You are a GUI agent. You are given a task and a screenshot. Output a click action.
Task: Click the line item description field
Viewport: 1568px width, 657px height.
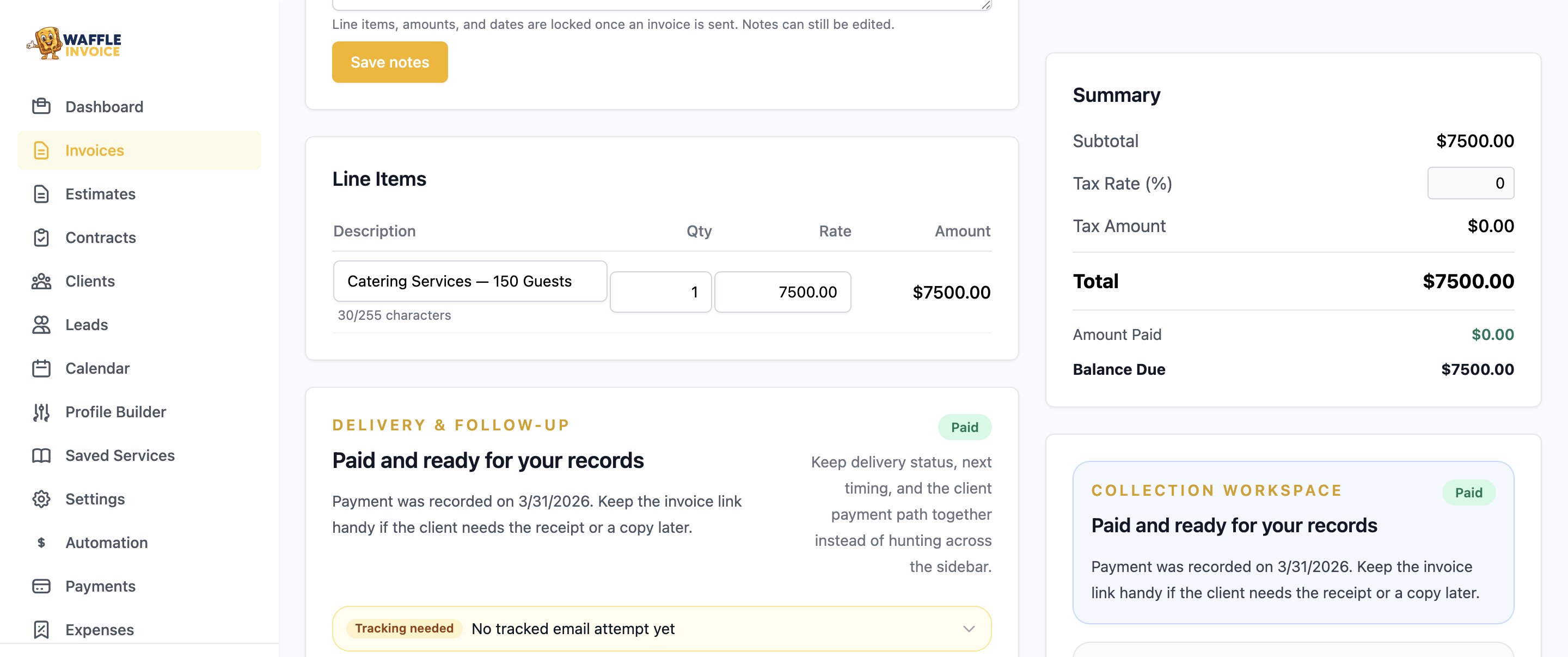click(x=470, y=281)
